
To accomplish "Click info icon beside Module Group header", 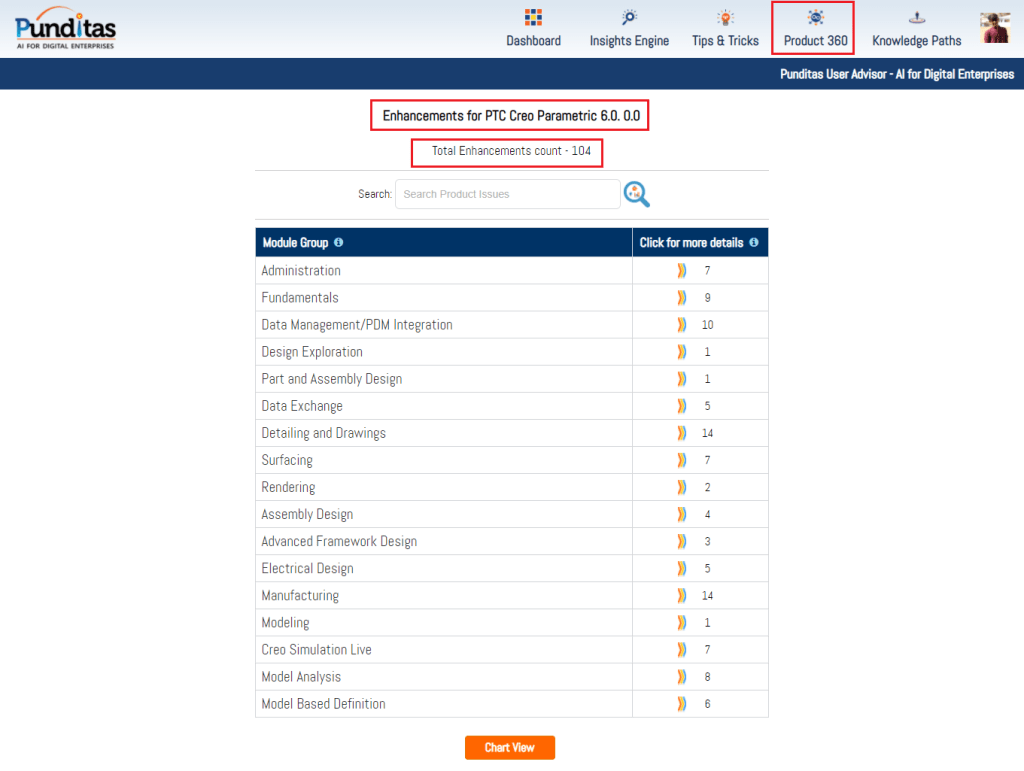I will coord(338,243).
